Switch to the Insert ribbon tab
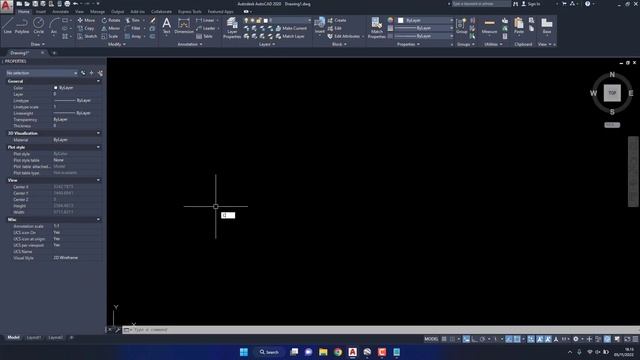 tap(41, 11)
